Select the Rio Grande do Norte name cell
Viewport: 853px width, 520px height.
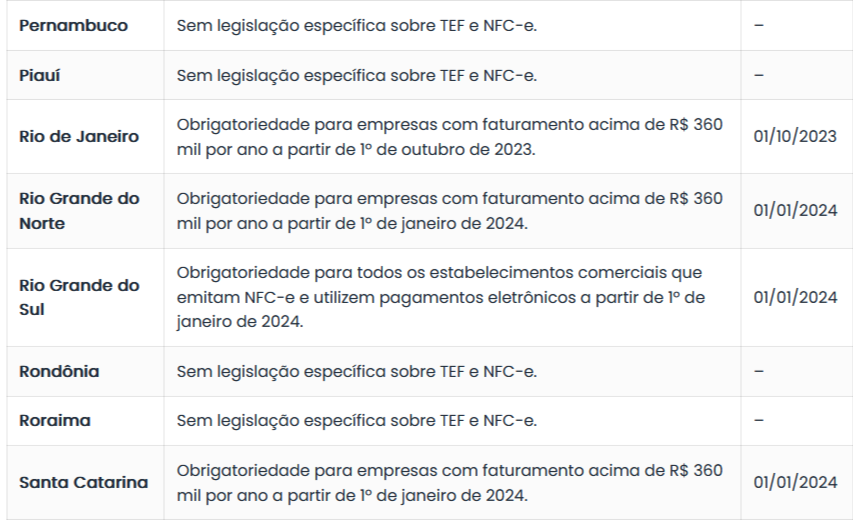pyautogui.click(x=79, y=210)
